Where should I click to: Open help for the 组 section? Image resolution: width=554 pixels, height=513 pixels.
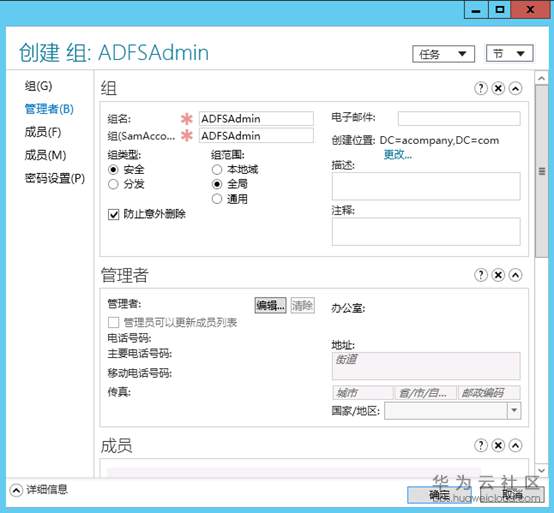(481, 88)
